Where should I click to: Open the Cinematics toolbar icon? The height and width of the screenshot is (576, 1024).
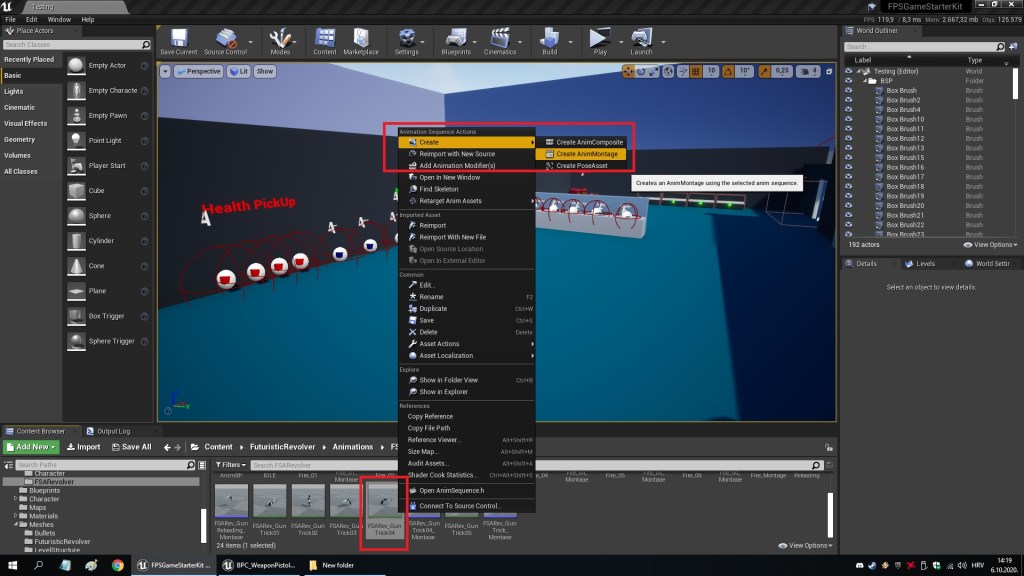(500, 40)
